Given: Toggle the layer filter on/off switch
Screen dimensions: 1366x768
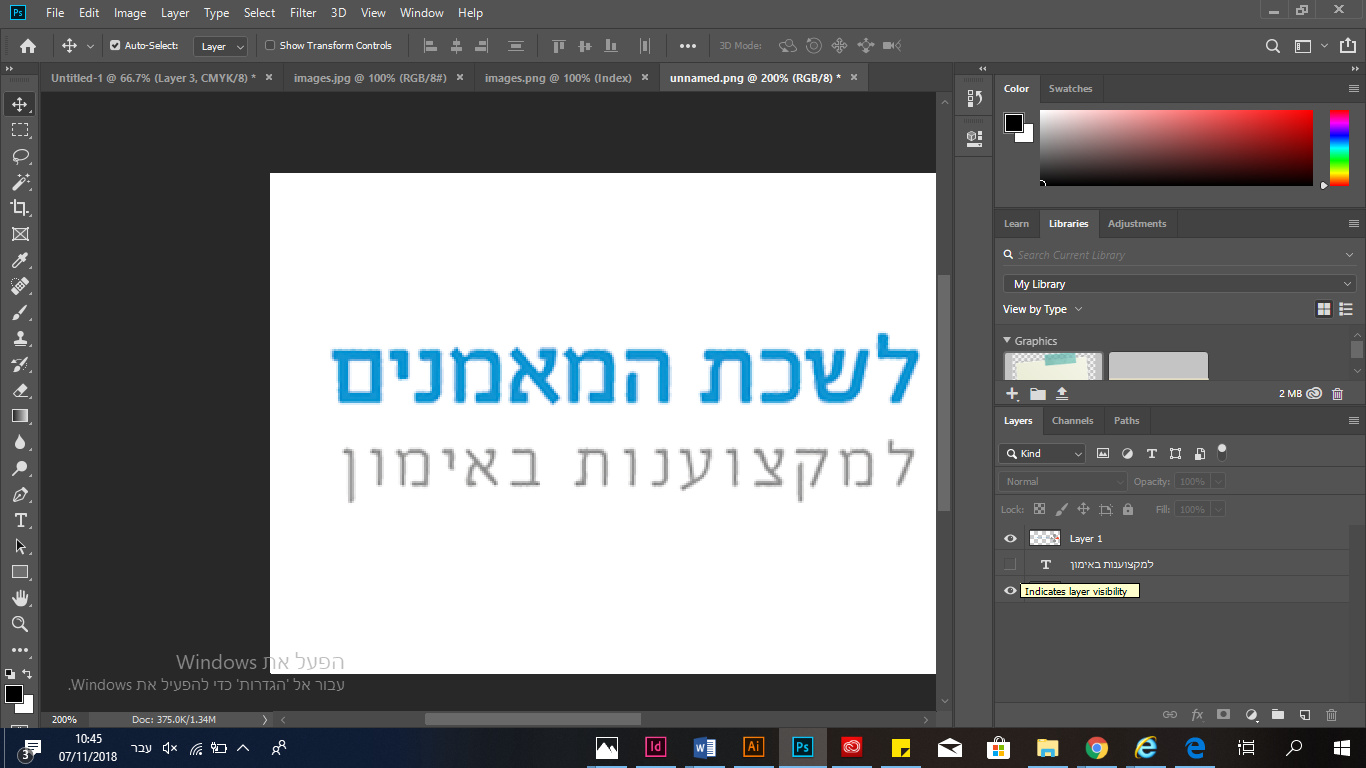Looking at the screenshot, I should (x=1221, y=452).
